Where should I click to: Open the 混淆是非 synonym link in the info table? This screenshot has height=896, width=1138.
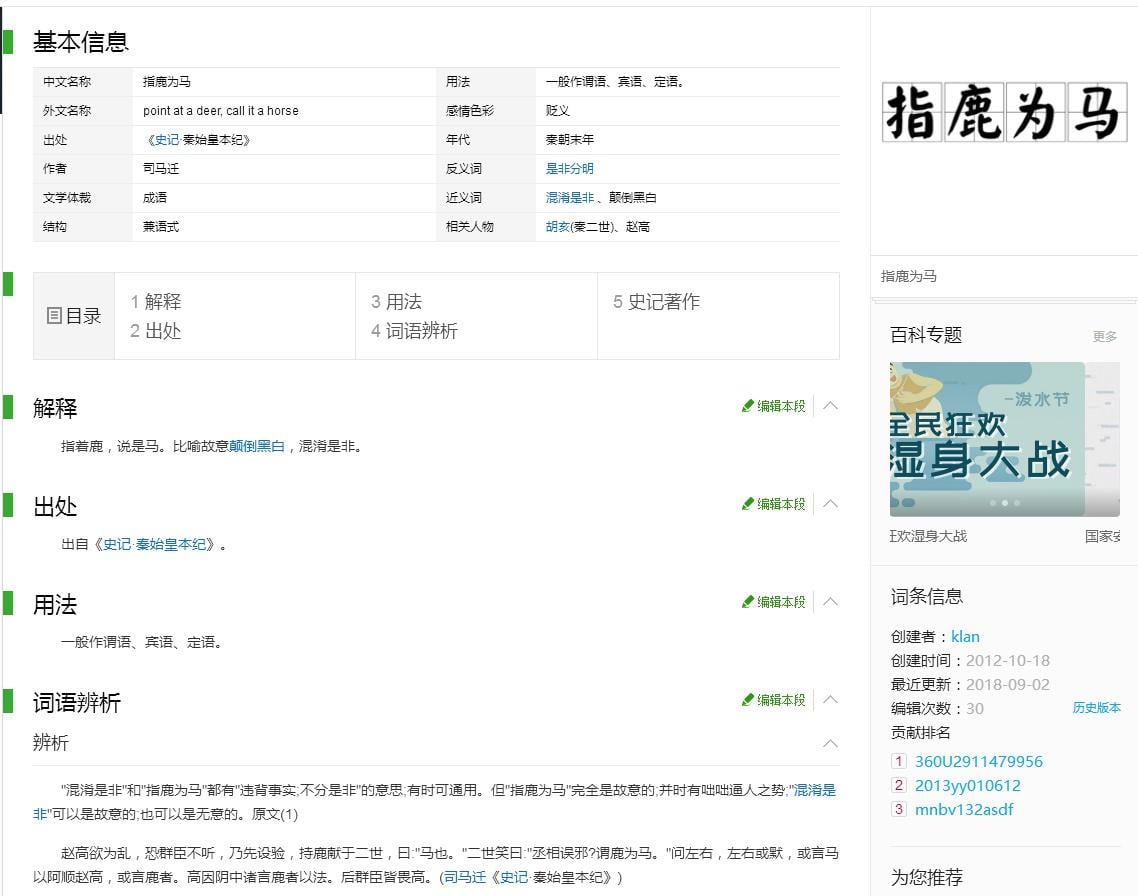570,197
